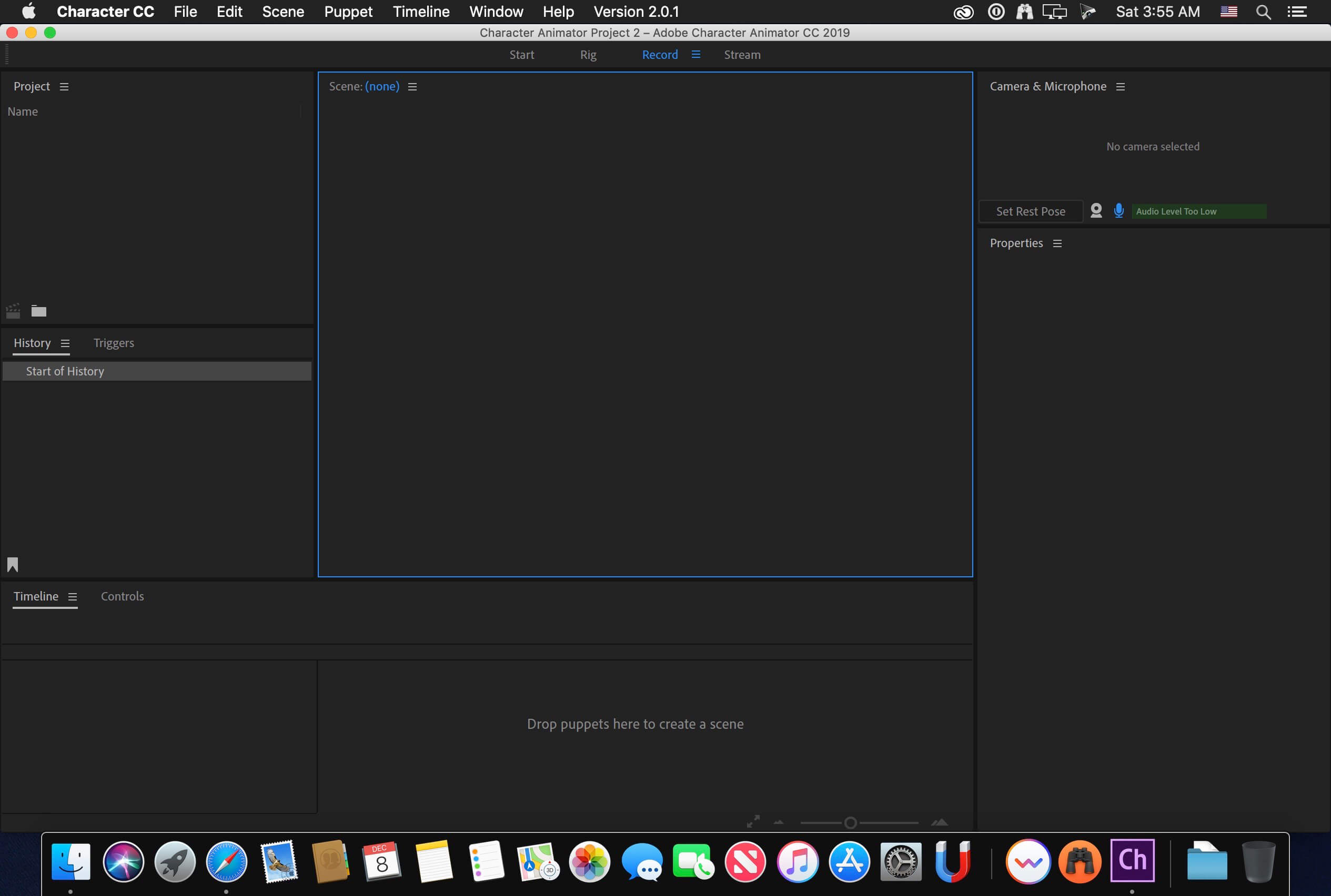Open the Timeline menu in menu bar

(x=421, y=12)
